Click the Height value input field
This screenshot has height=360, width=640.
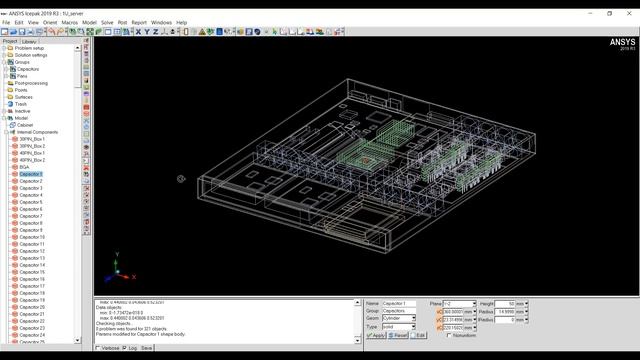(x=505, y=304)
